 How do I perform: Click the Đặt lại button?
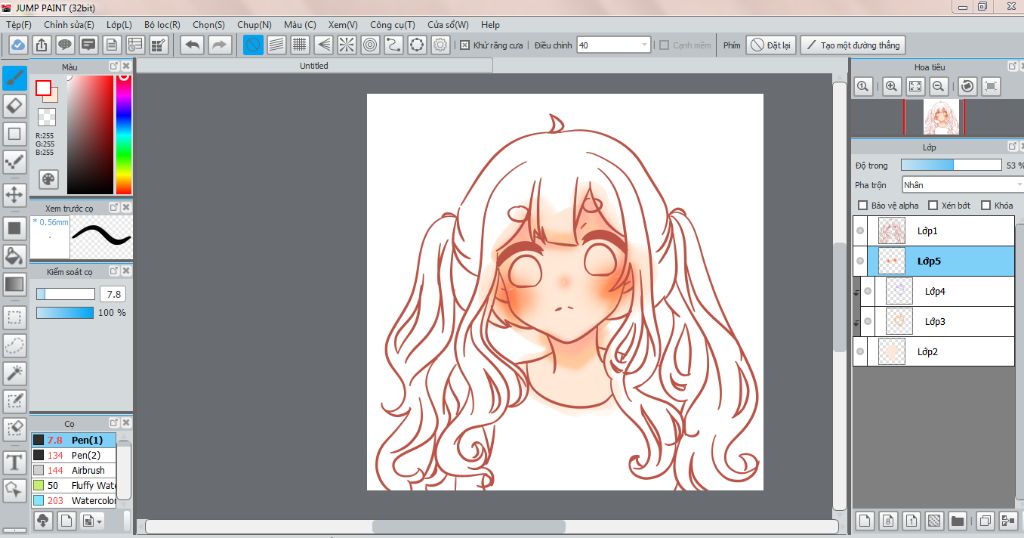coord(771,45)
